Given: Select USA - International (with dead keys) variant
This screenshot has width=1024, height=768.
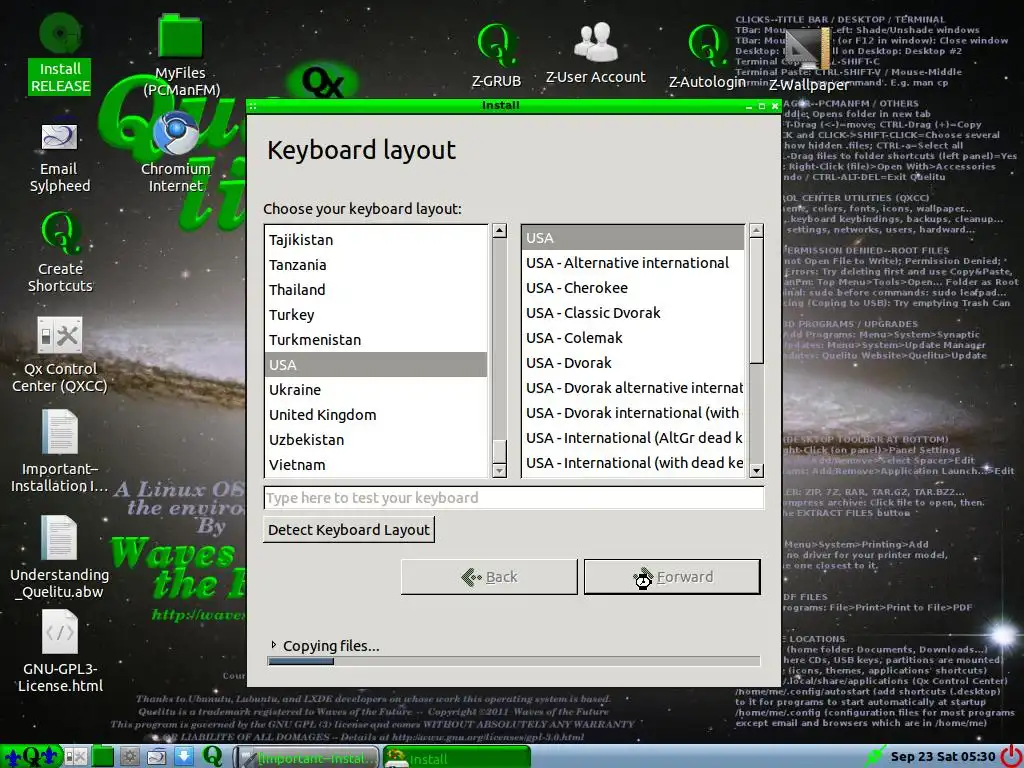Looking at the screenshot, I should [633, 462].
